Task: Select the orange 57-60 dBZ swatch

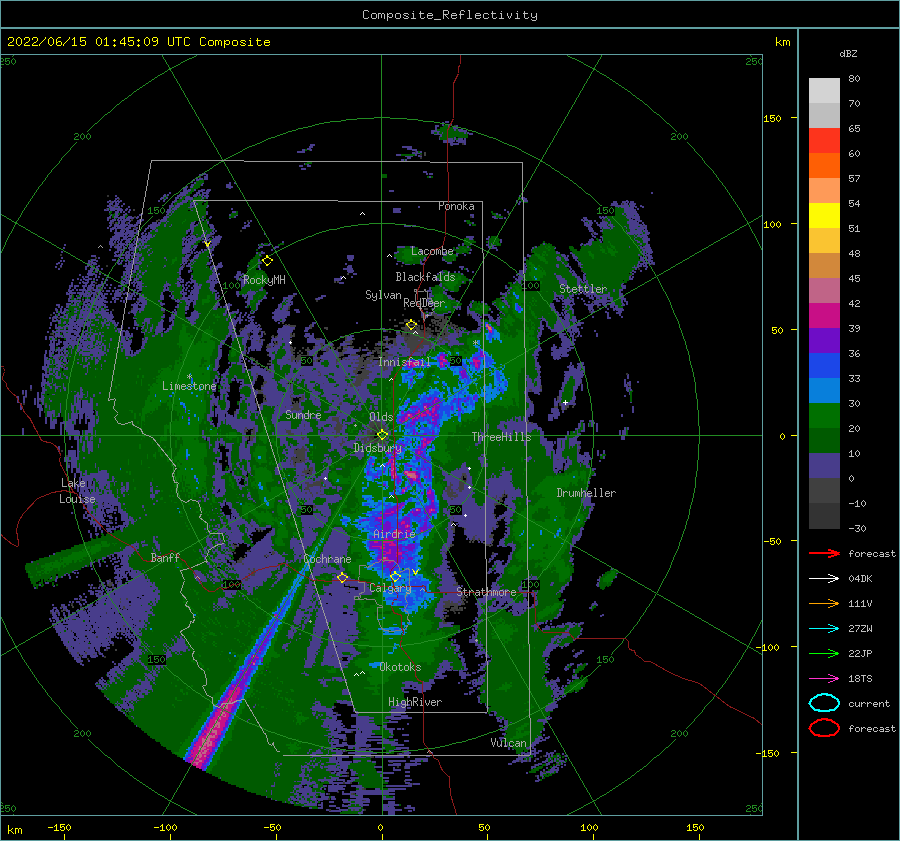Action: point(824,166)
